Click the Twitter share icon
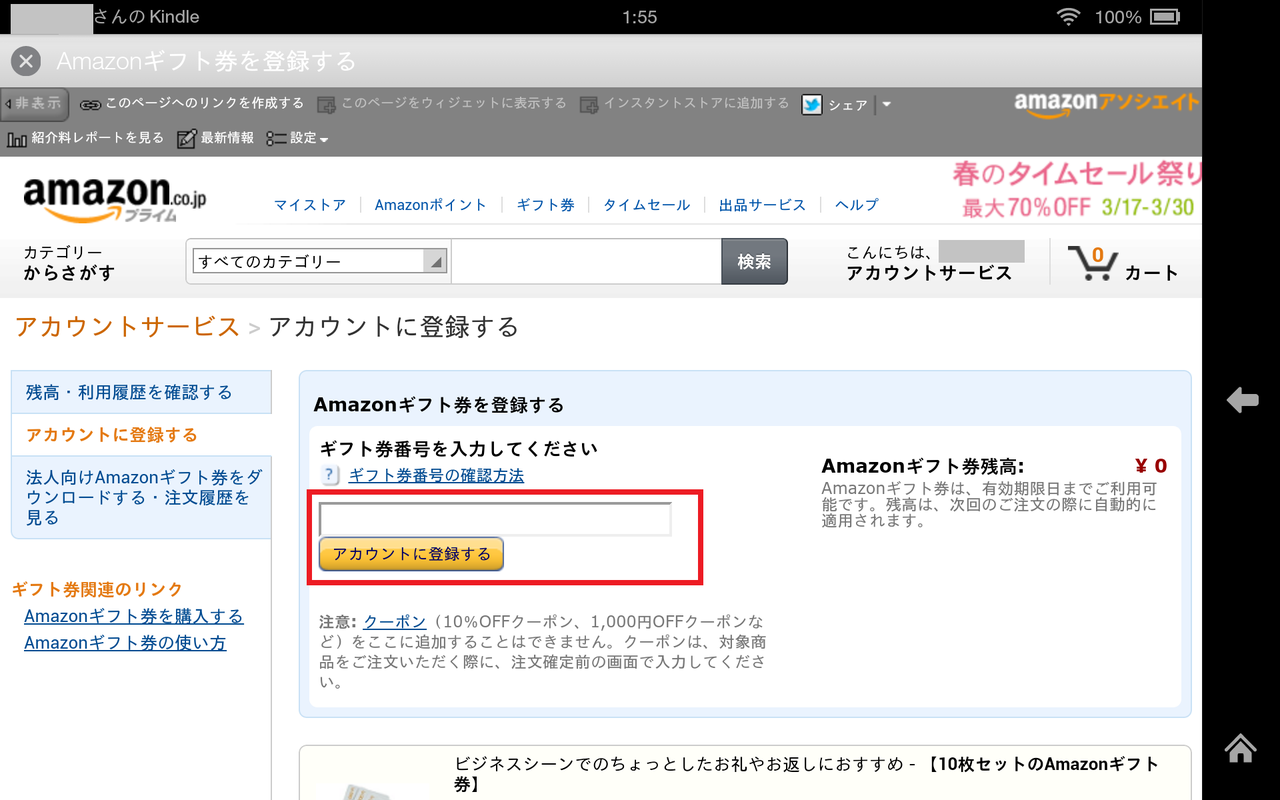Screen dimensions: 1280x800 (812, 105)
